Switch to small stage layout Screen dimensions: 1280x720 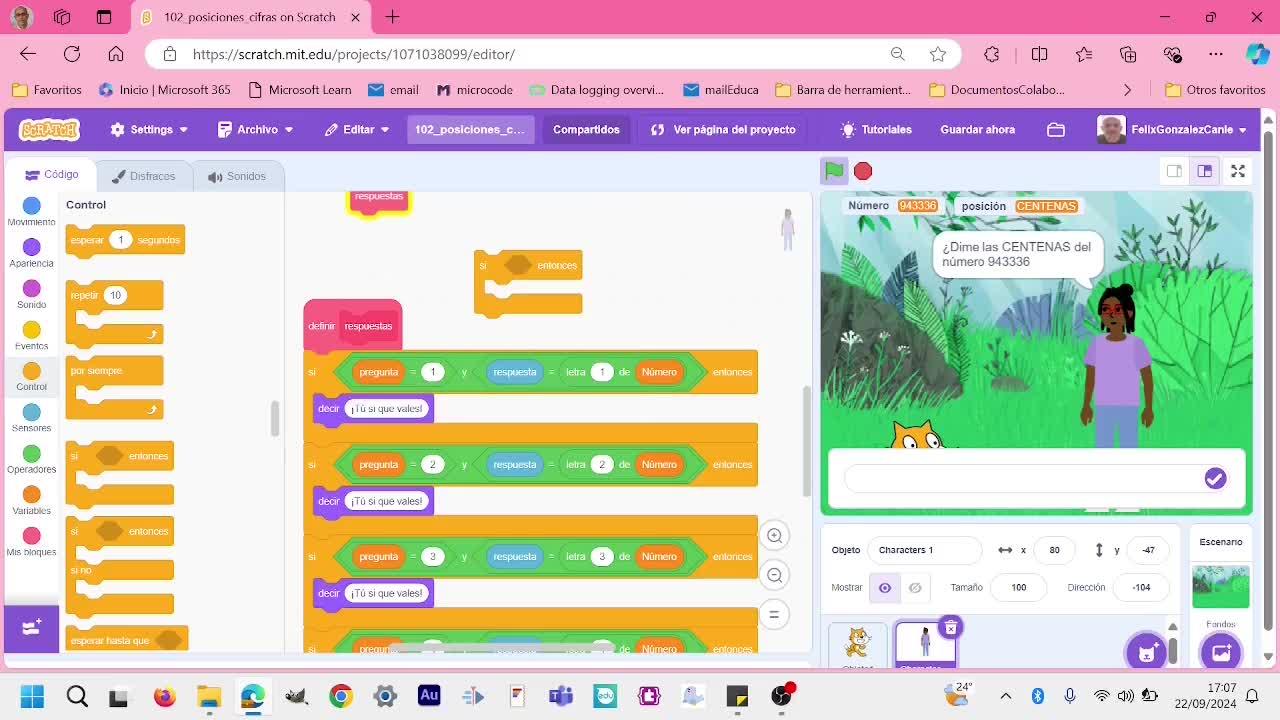click(x=1175, y=171)
